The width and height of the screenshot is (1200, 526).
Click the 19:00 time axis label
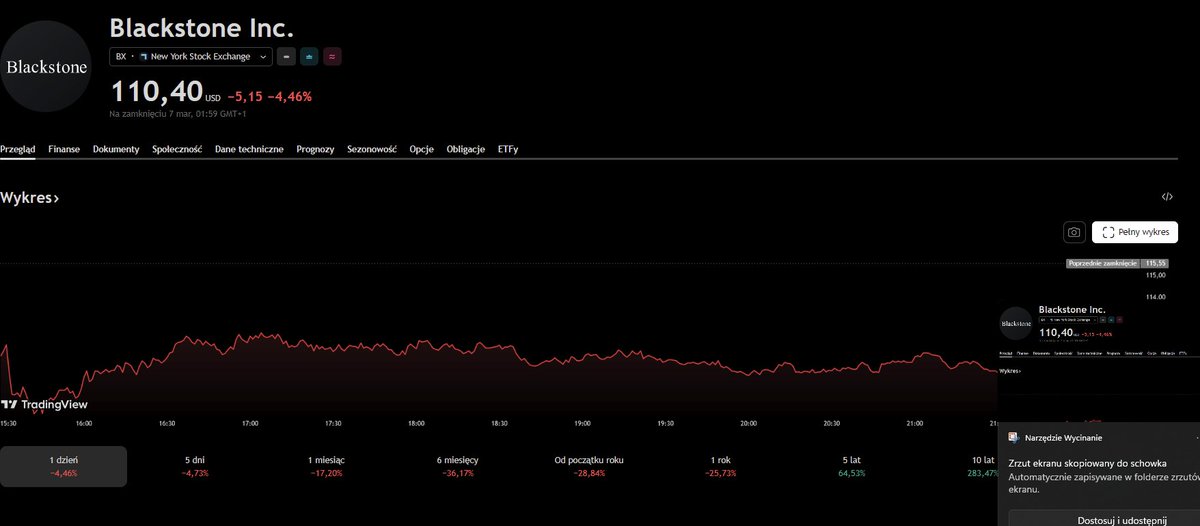582,423
